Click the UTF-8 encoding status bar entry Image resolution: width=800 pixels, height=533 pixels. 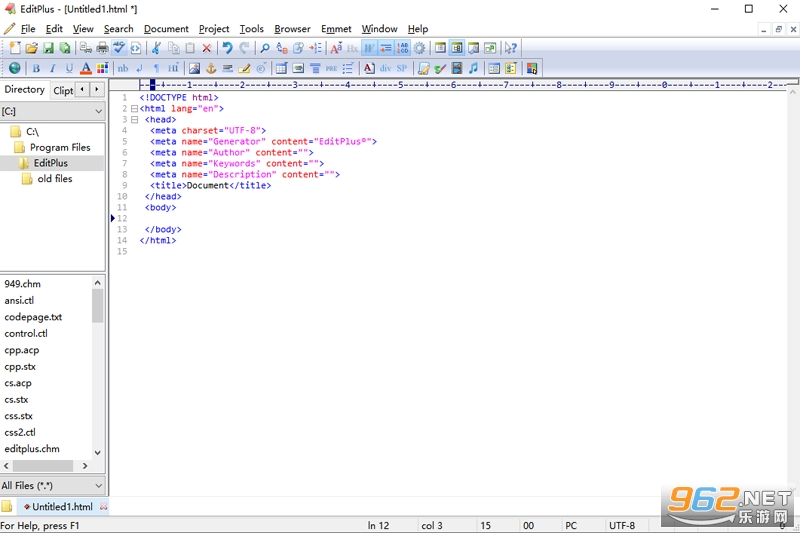(622, 525)
